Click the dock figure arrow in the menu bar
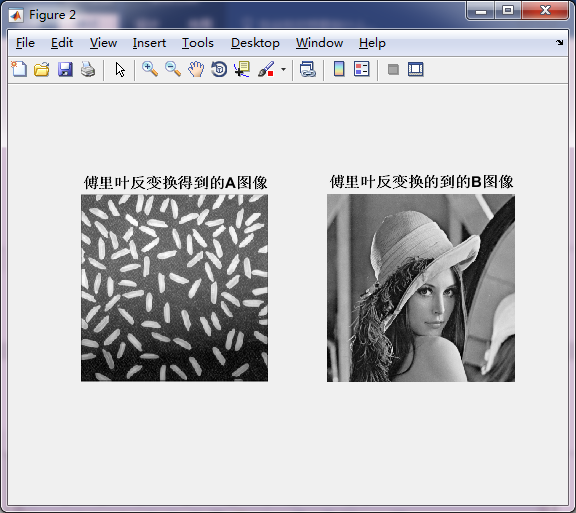Screen dimensions: 576x513 [559, 43]
